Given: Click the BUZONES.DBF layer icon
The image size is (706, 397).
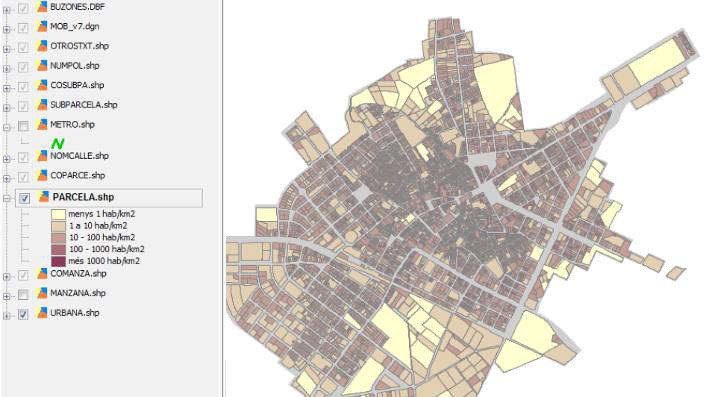Looking at the screenshot, I should tap(42, 7).
